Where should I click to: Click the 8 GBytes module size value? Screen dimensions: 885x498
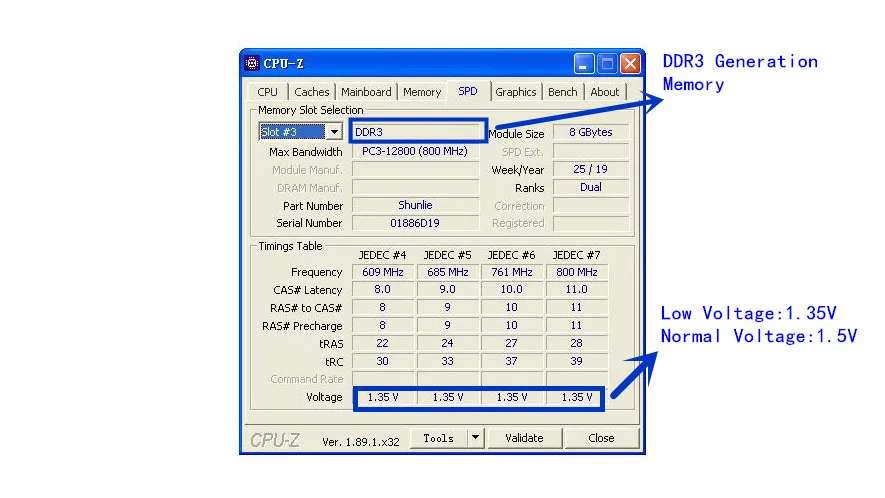(591, 132)
